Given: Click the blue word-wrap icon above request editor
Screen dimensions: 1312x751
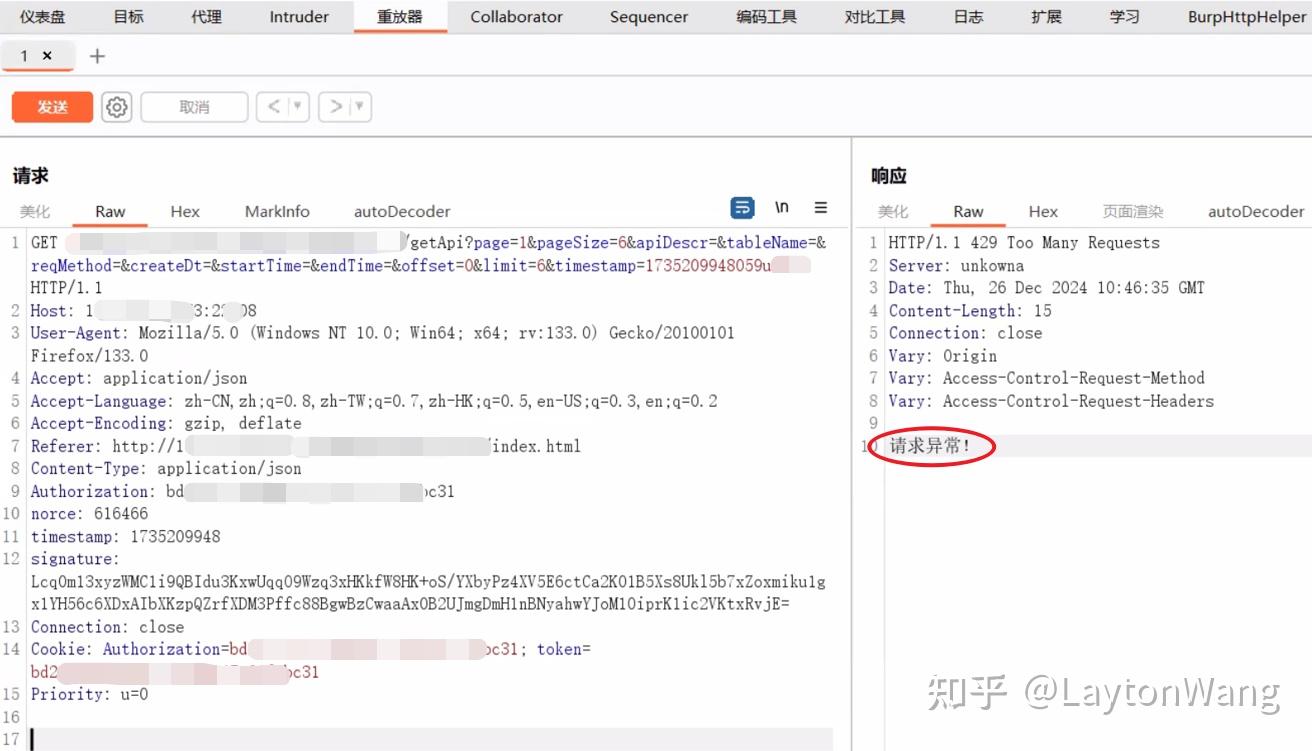Looking at the screenshot, I should [742, 208].
